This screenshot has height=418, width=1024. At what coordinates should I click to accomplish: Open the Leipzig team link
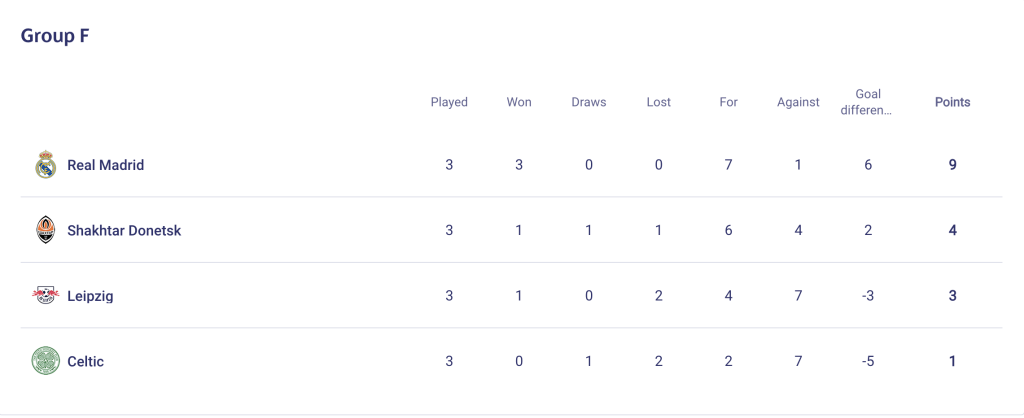90,296
